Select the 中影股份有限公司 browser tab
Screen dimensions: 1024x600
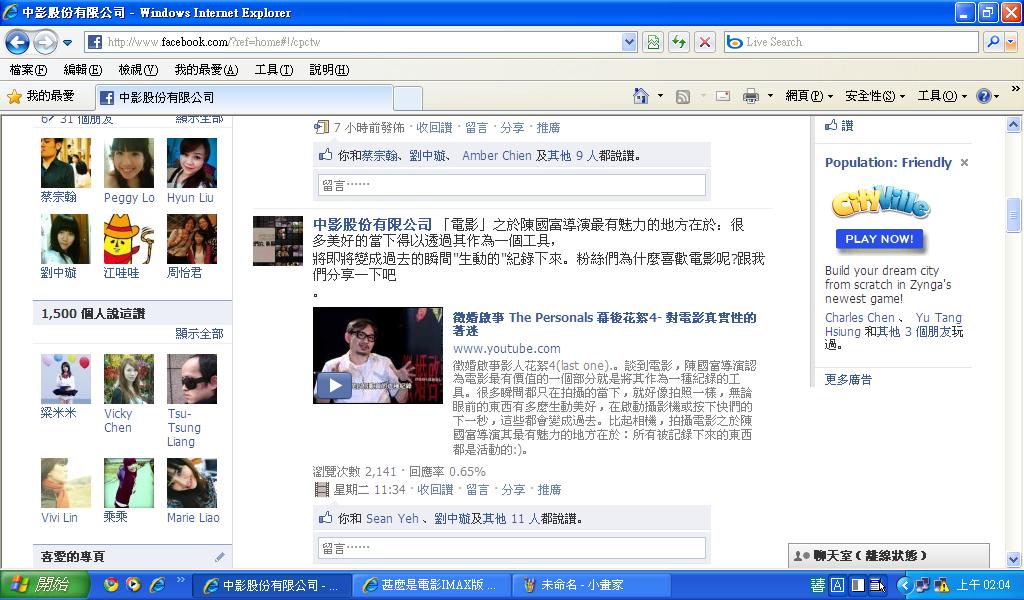click(x=244, y=97)
